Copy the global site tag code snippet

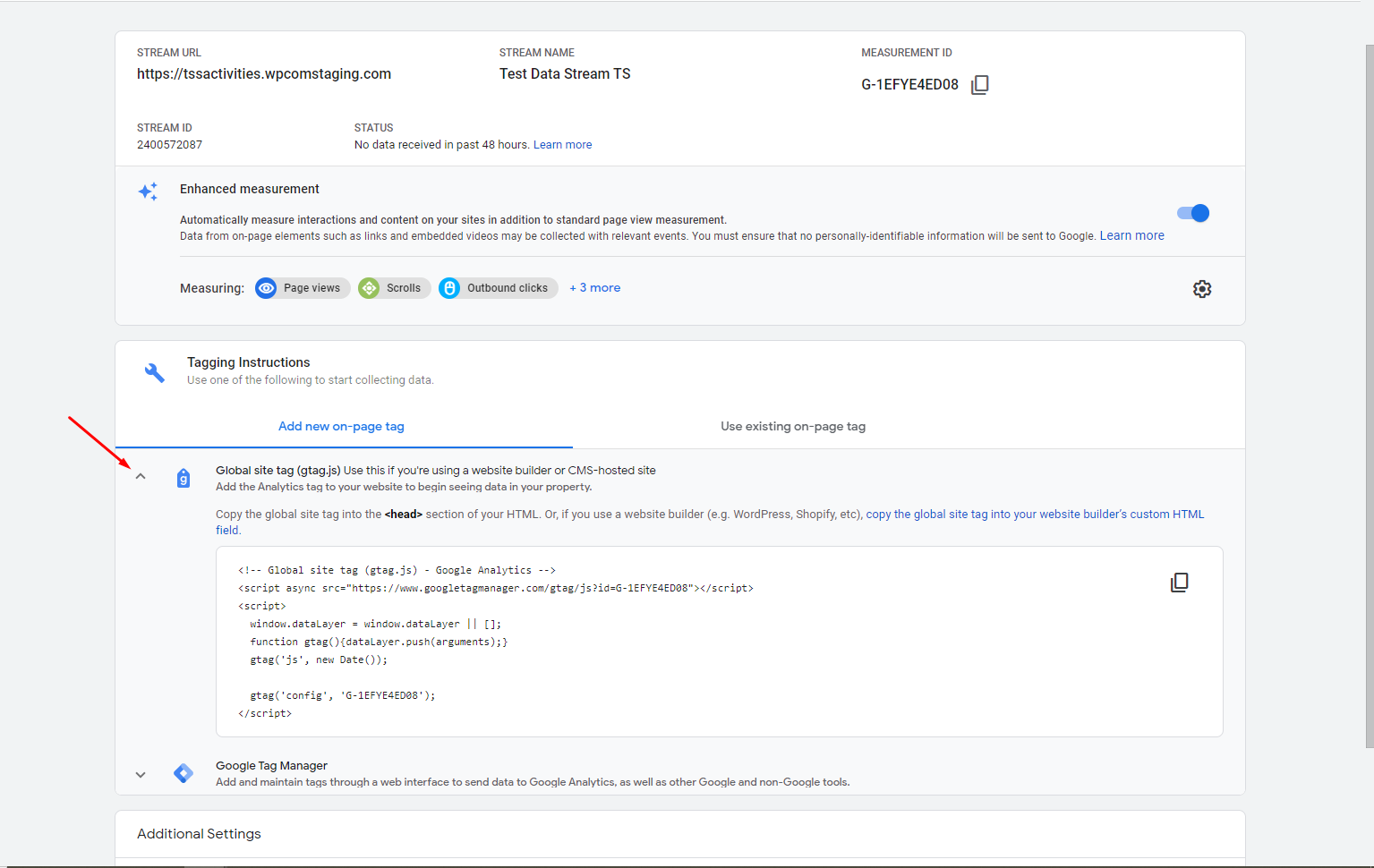pyautogui.click(x=1180, y=583)
